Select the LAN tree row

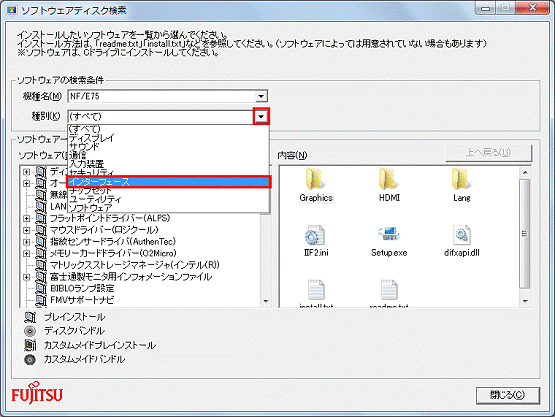click(x=58, y=206)
